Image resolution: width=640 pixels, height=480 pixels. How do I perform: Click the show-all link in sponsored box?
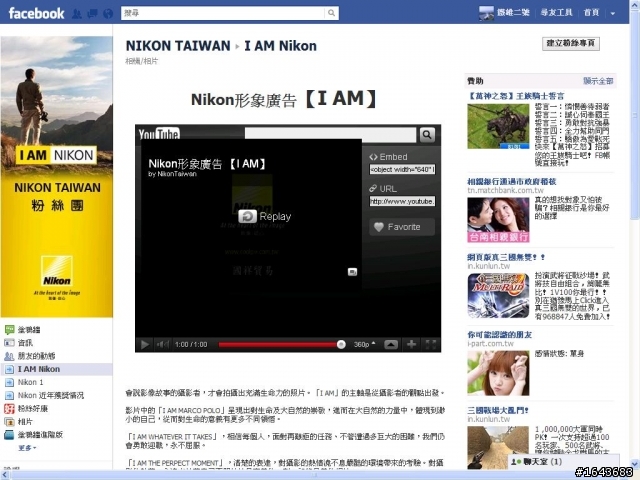click(598, 81)
